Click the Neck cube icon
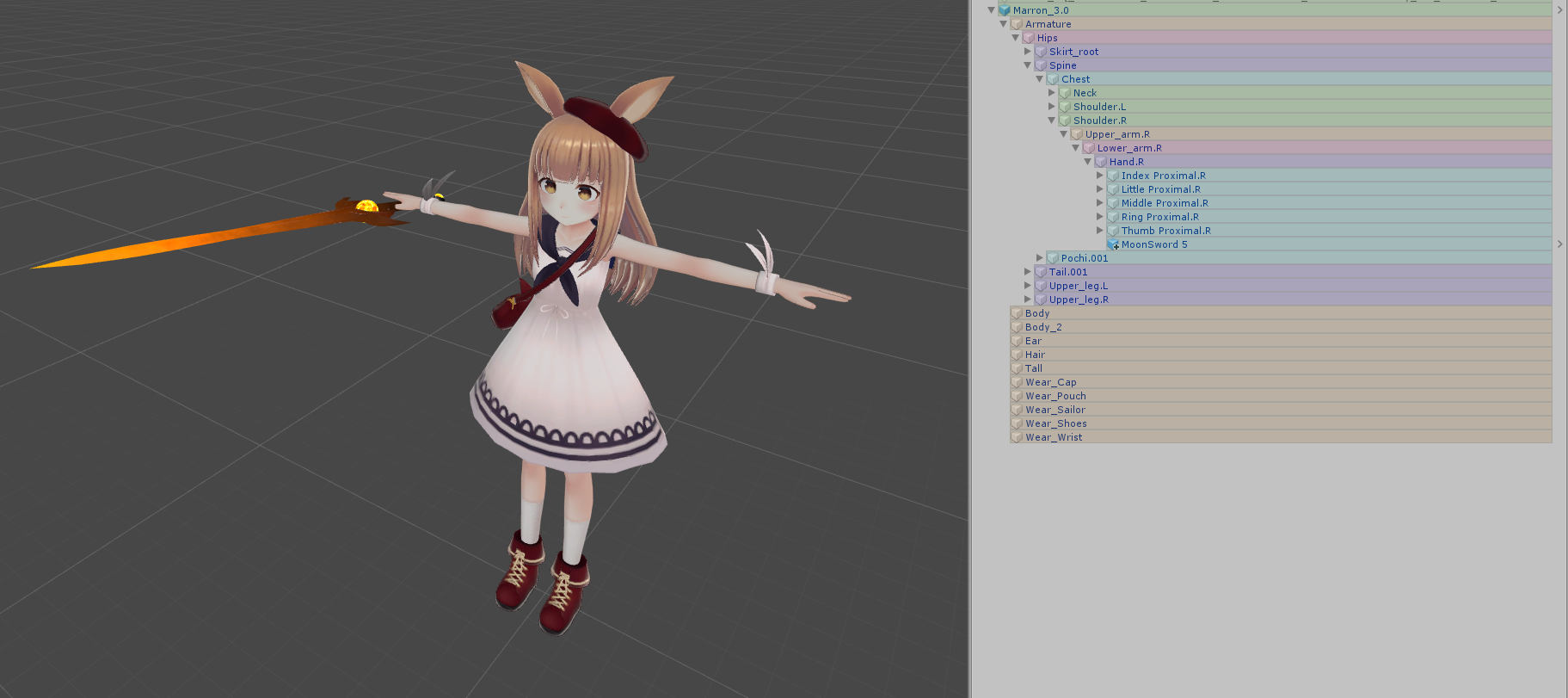The width and height of the screenshot is (1568, 698). (1065, 93)
